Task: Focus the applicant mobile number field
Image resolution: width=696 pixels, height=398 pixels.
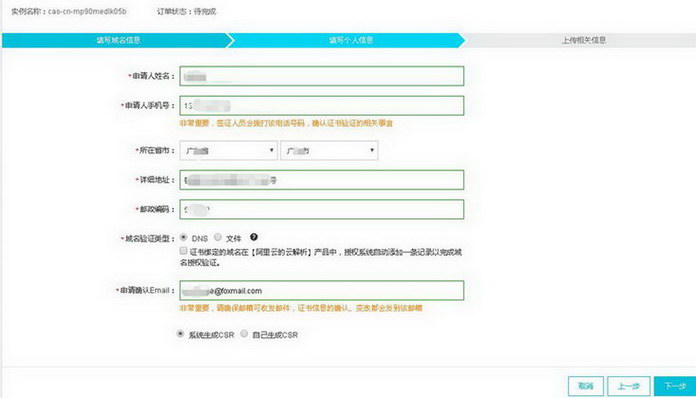Action: point(322,106)
